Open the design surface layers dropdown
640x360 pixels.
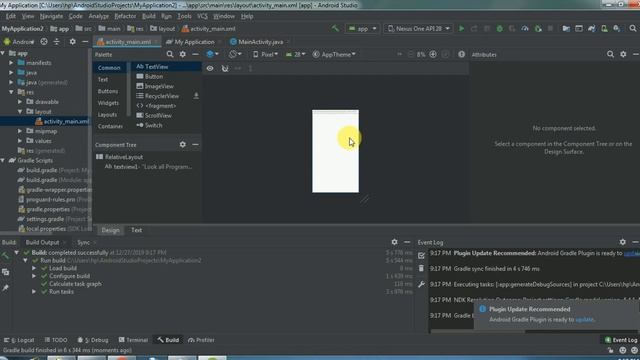click(212, 54)
